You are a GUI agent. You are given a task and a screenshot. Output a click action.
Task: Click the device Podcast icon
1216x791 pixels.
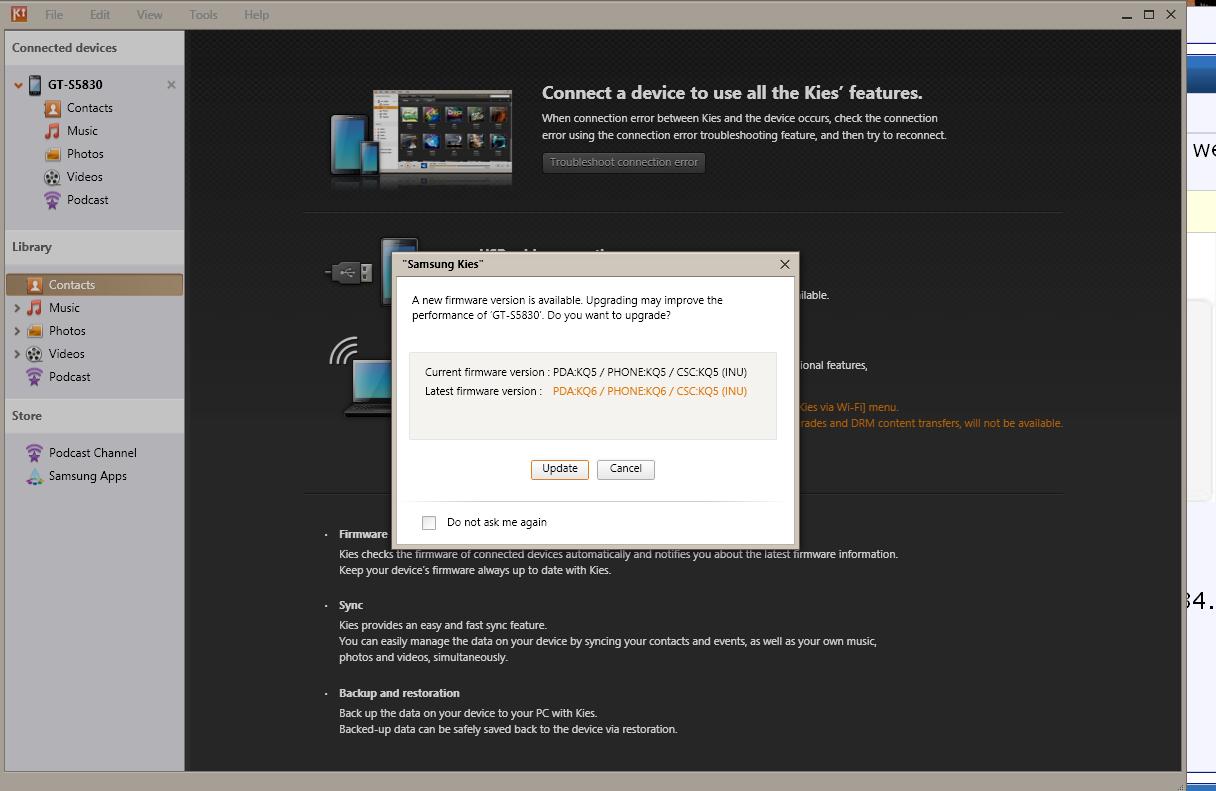click(52, 200)
